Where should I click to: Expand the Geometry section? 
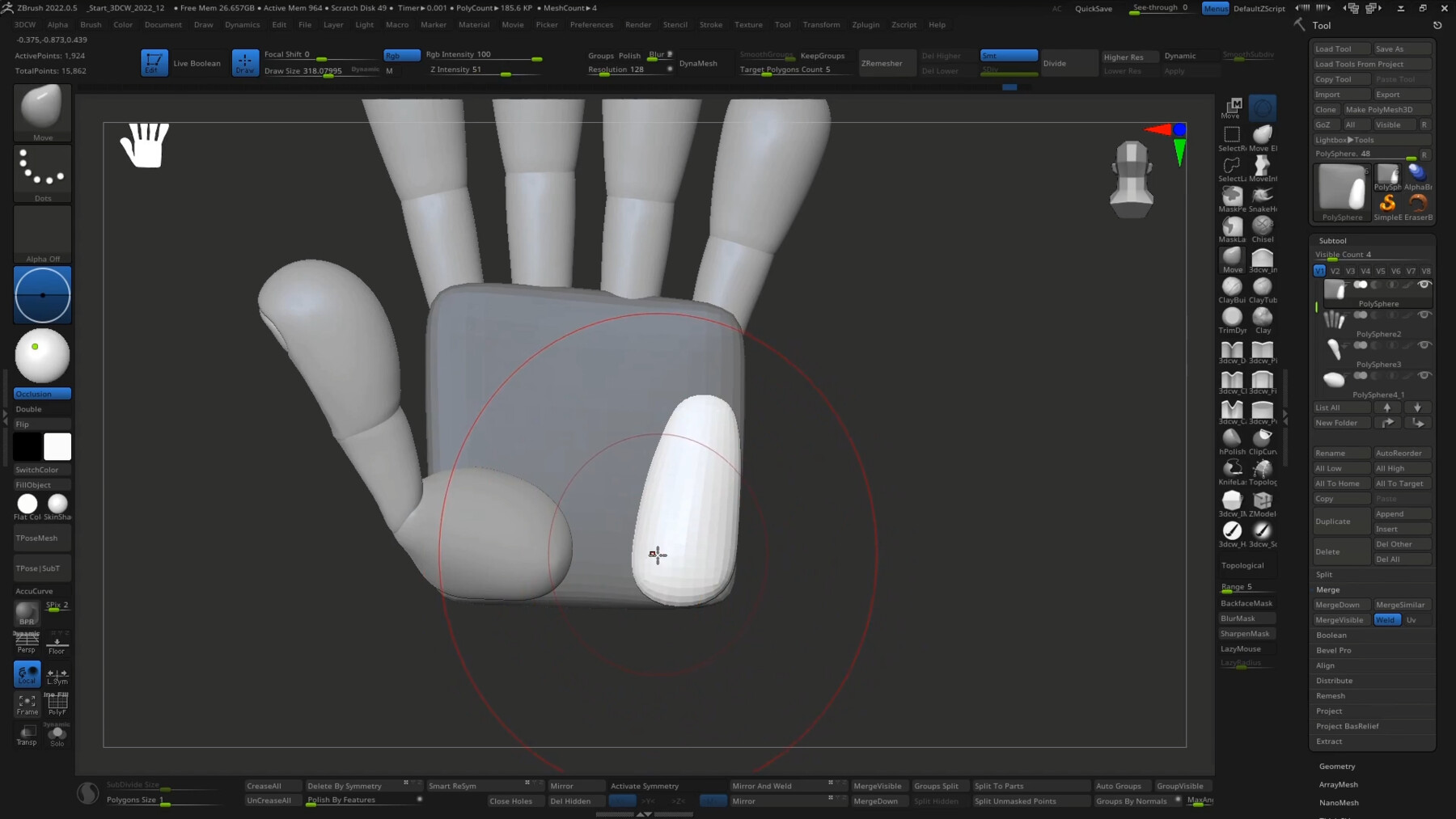click(1336, 766)
